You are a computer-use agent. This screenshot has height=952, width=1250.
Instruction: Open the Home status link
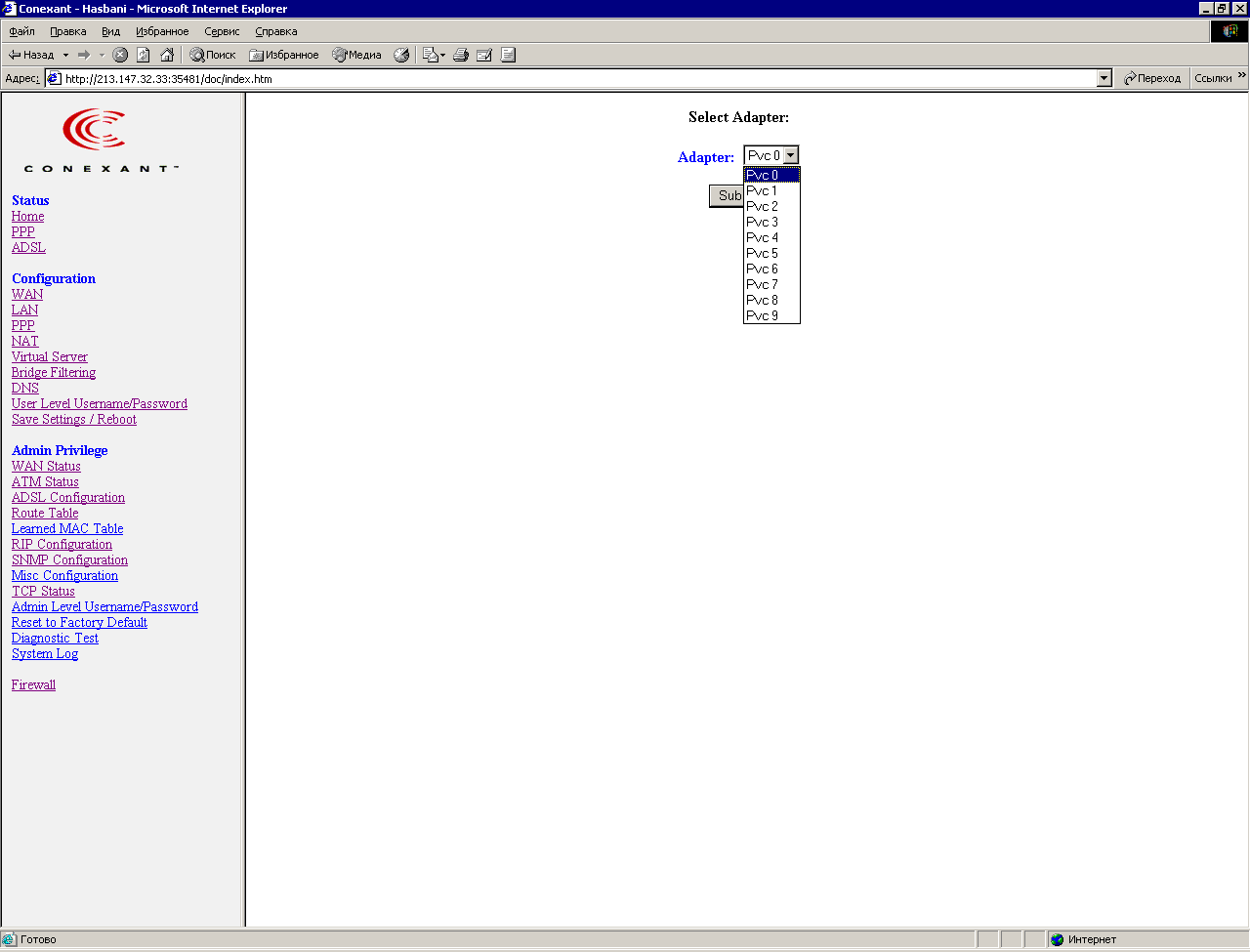tap(27, 216)
